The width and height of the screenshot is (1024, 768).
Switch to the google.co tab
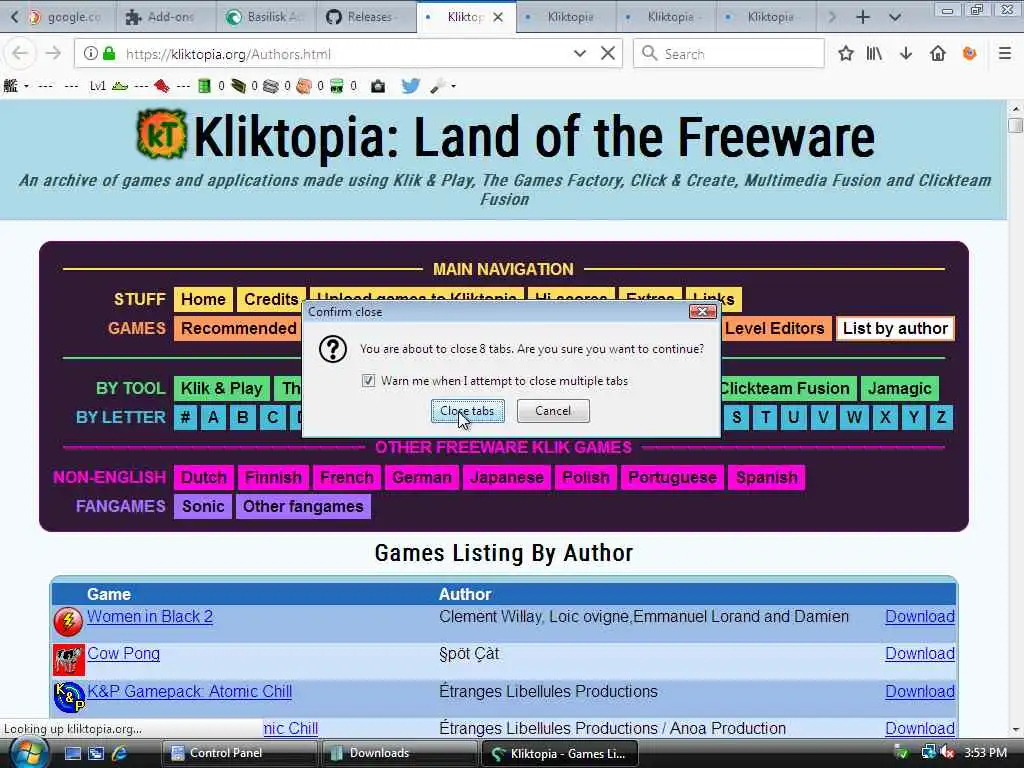pyautogui.click(x=66, y=17)
